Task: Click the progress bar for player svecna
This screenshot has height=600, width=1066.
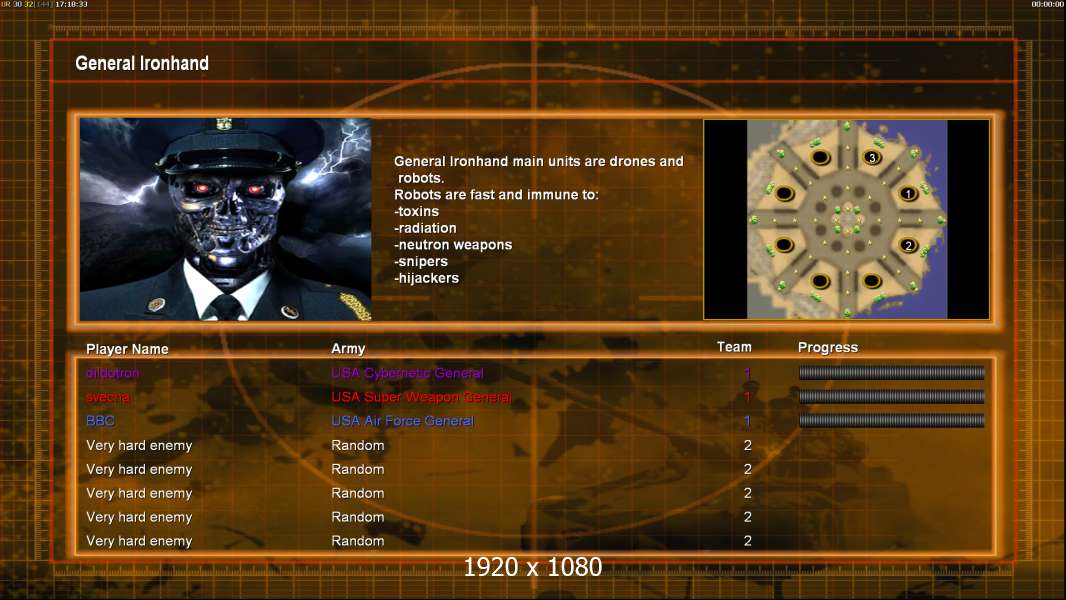Action: click(891, 396)
